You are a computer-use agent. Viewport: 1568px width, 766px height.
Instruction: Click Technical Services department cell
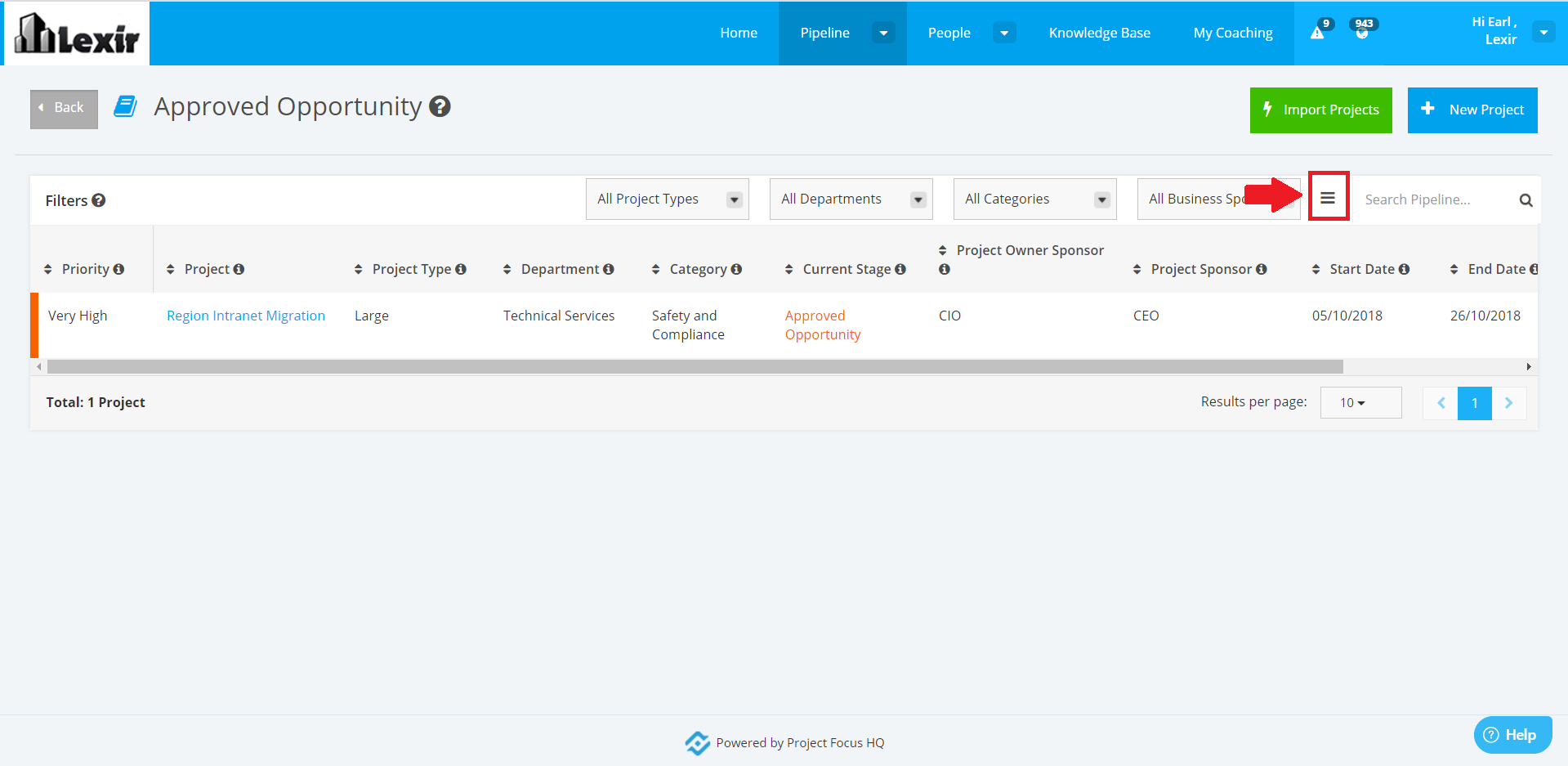click(559, 316)
